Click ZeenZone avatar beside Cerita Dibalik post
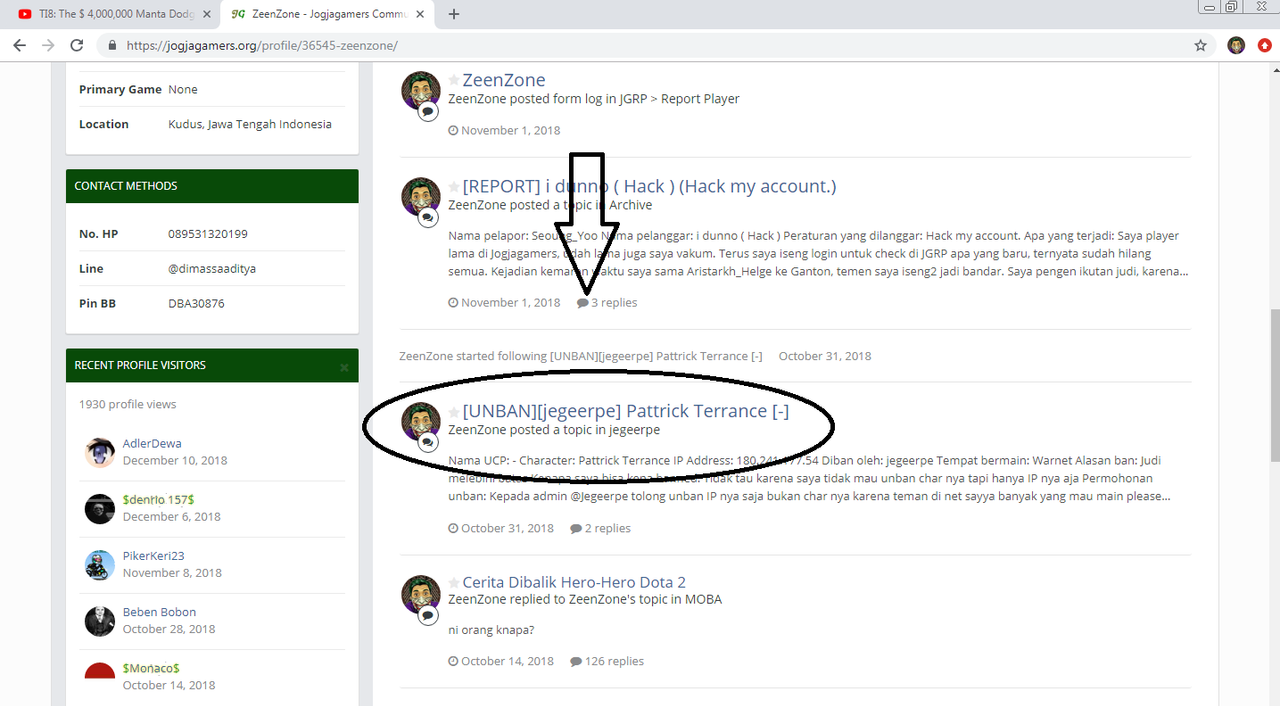The height and width of the screenshot is (706, 1280). (421, 594)
